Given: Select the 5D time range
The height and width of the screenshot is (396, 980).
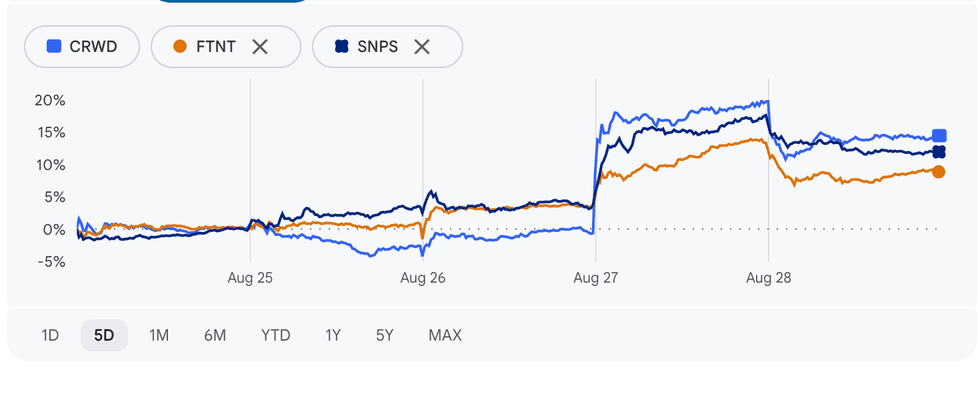Looking at the screenshot, I should click(x=104, y=335).
